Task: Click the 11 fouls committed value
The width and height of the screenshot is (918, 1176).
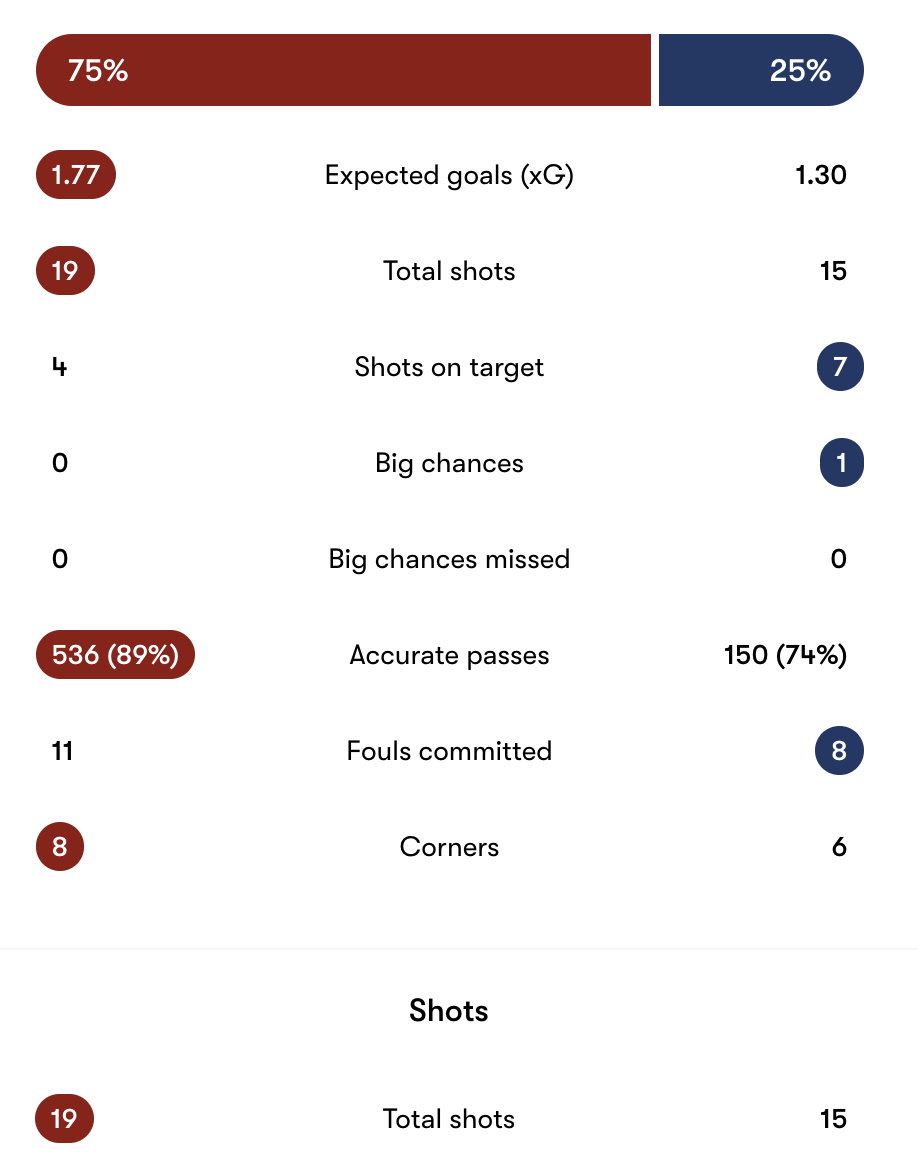Action: click(62, 751)
